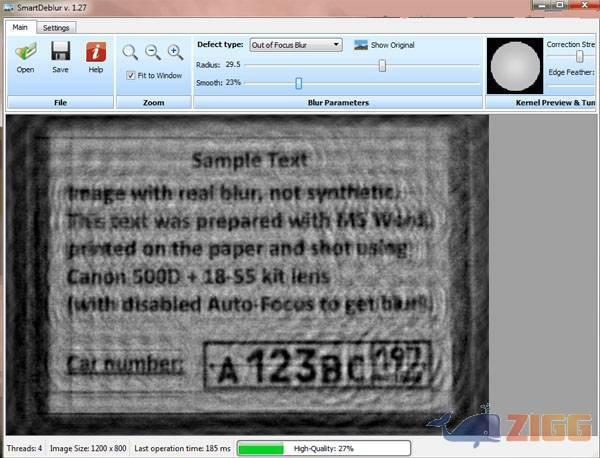Click the Smooth slider handle

(298, 82)
